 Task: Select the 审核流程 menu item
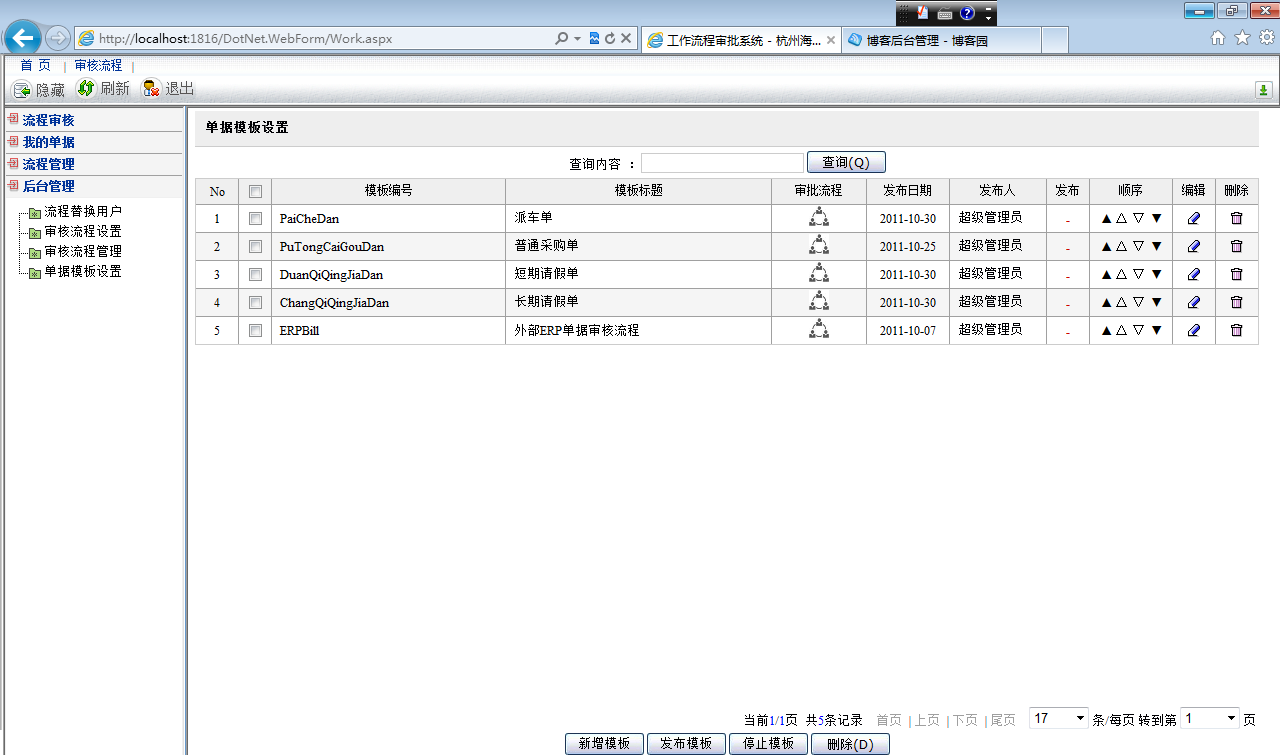98,65
